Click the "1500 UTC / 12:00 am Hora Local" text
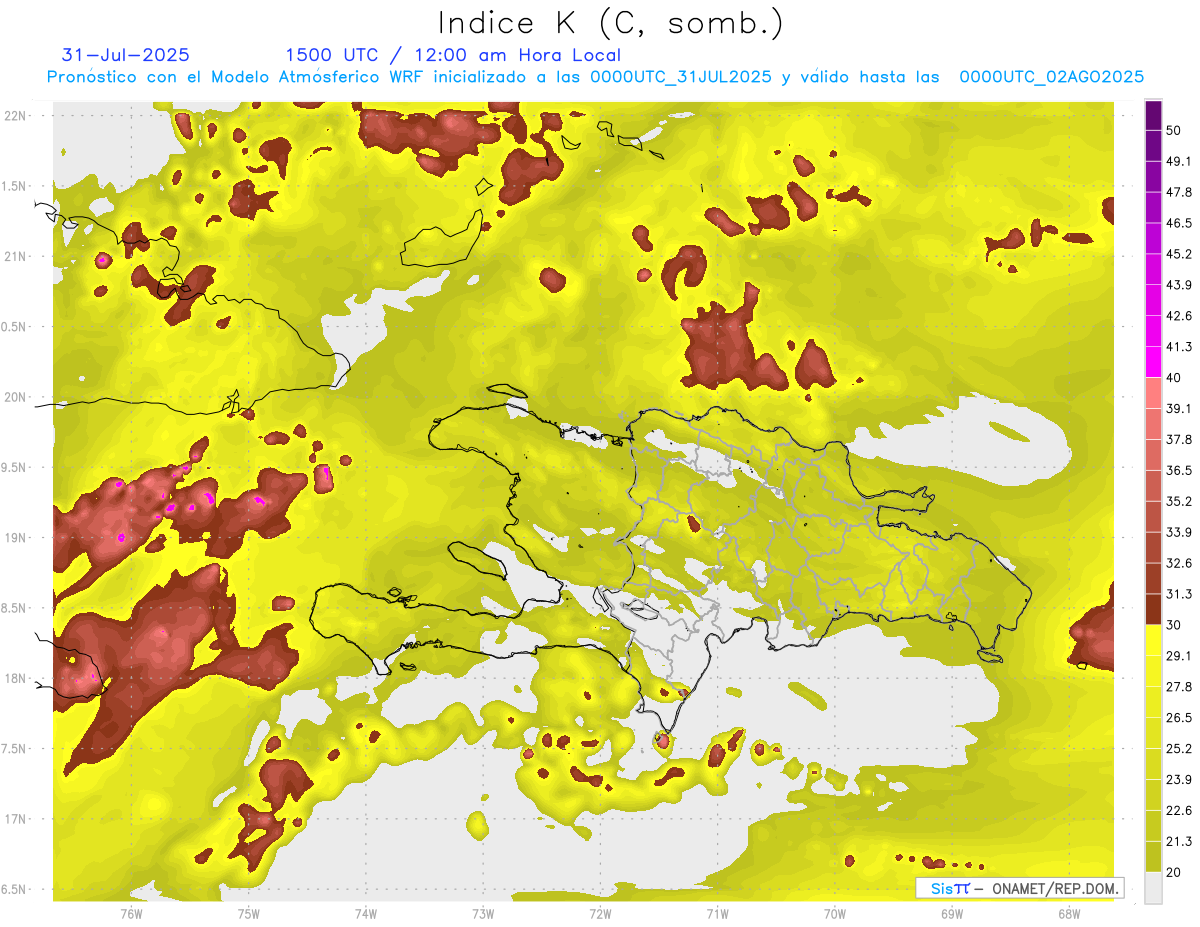Viewport: 1200px width, 927px height. click(453, 55)
